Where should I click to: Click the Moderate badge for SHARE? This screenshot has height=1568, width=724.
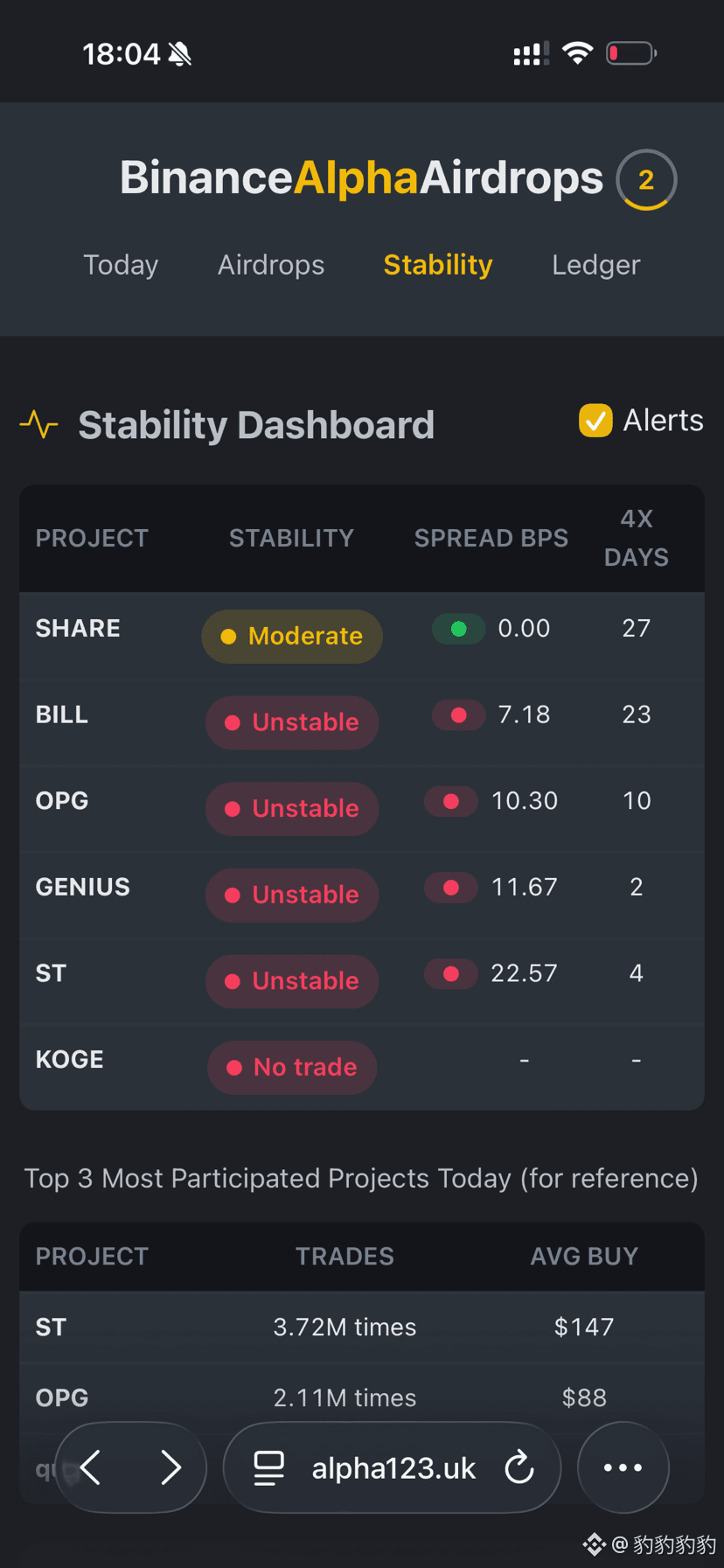[x=292, y=636]
